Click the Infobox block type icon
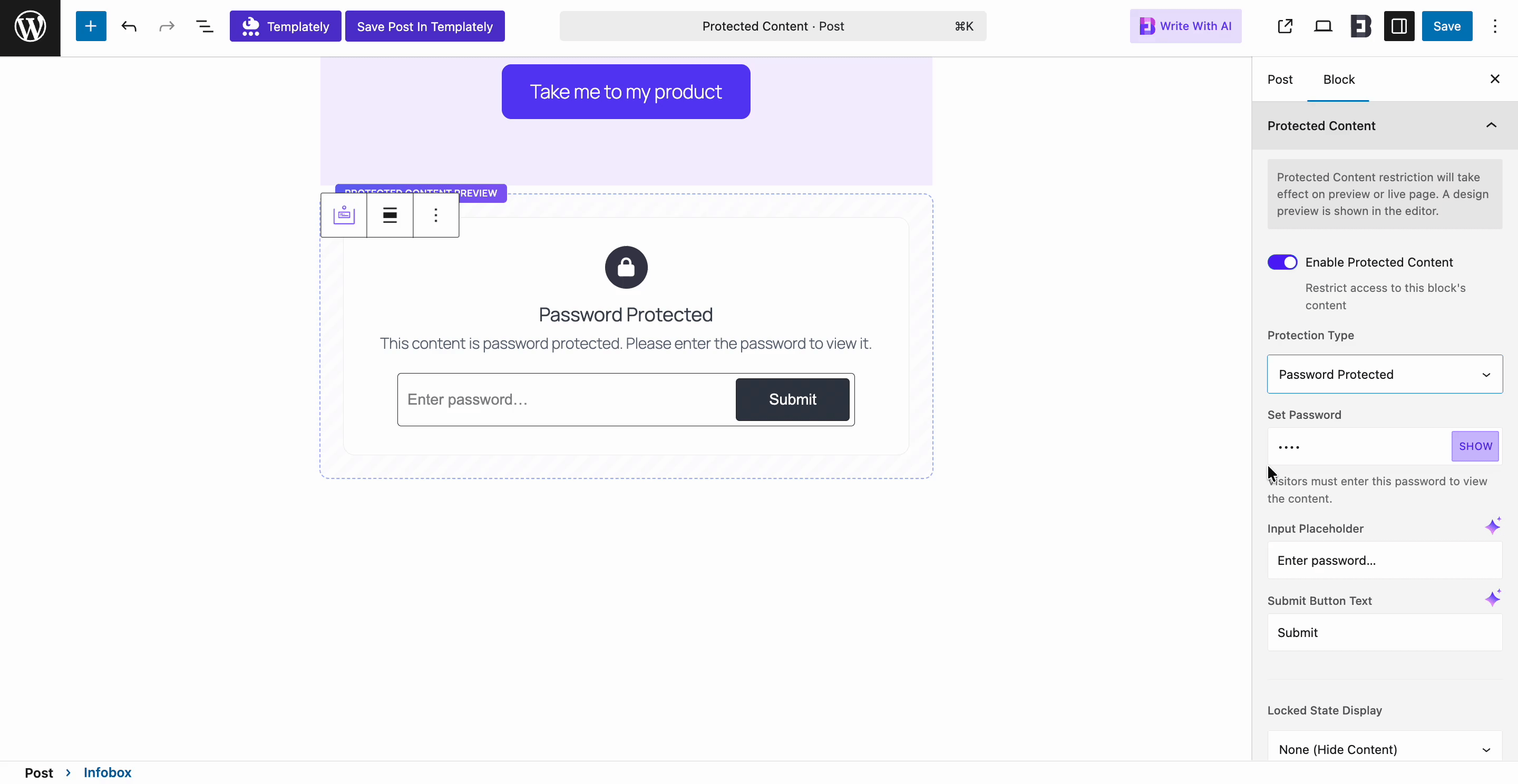The height and width of the screenshot is (784, 1518). coord(344,215)
